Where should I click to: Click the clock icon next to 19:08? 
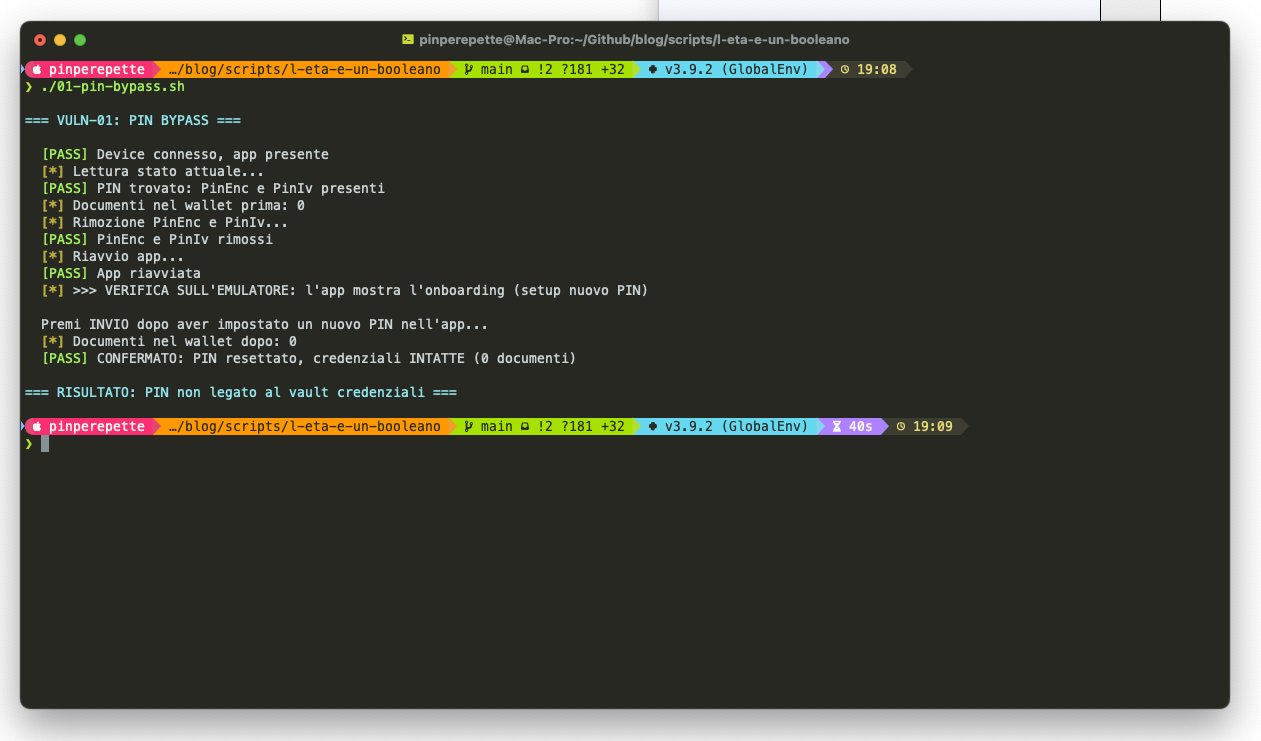(x=845, y=70)
